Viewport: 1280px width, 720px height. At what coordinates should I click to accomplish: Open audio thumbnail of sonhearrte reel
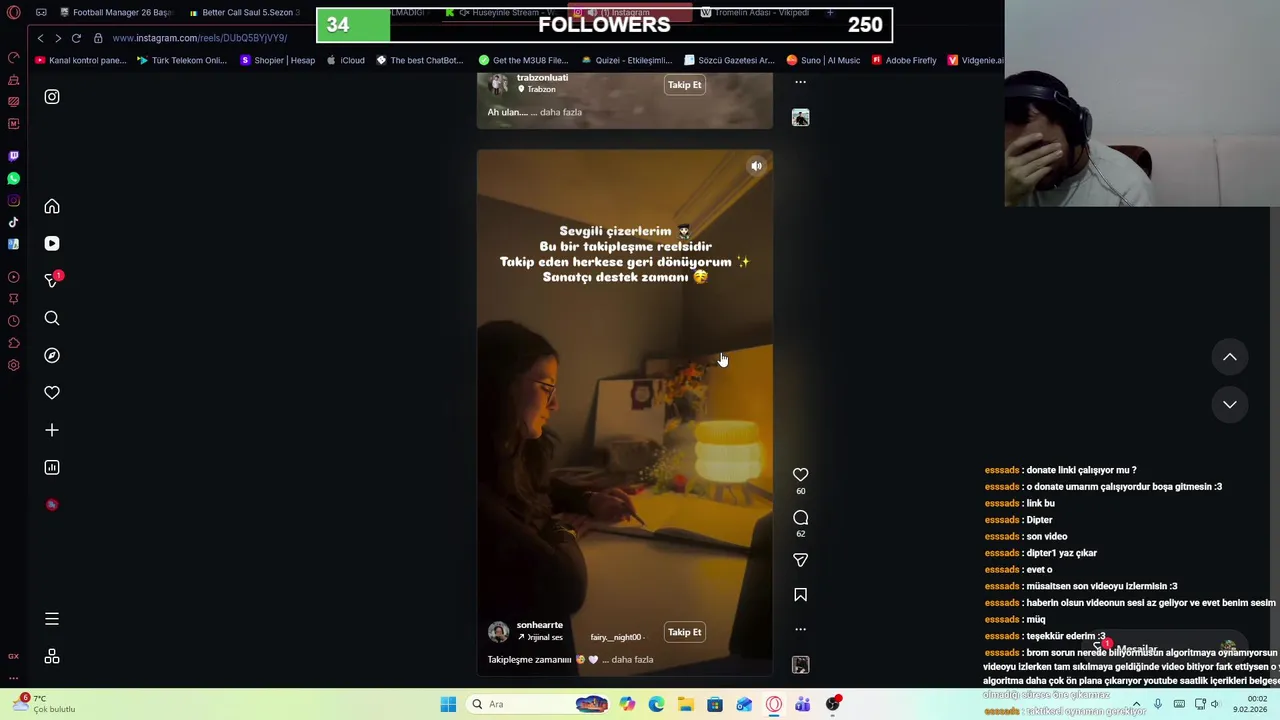800,665
